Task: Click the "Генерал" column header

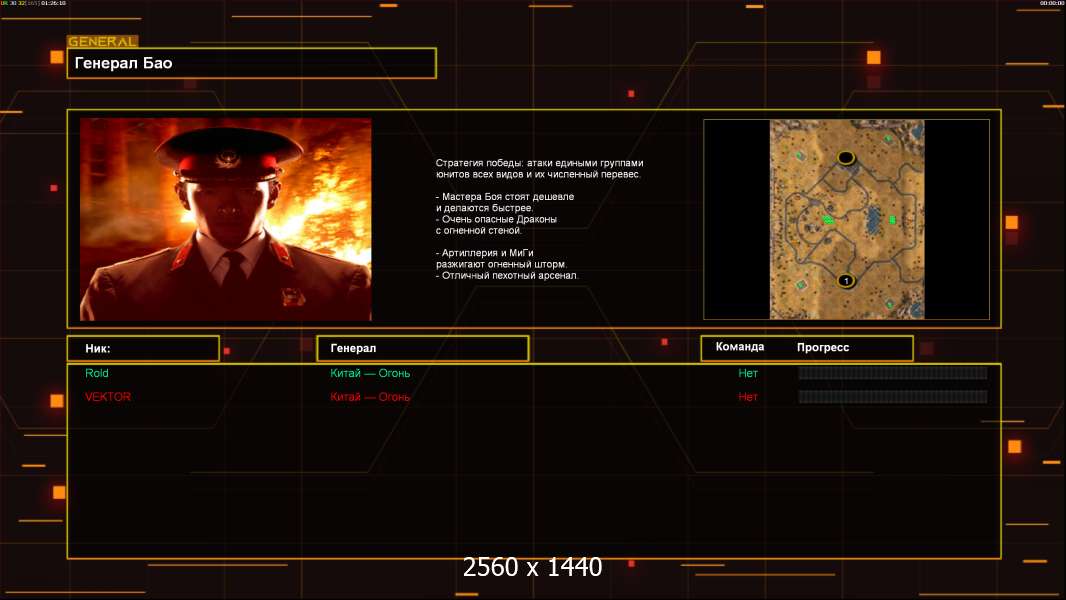Action: (422, 349)
